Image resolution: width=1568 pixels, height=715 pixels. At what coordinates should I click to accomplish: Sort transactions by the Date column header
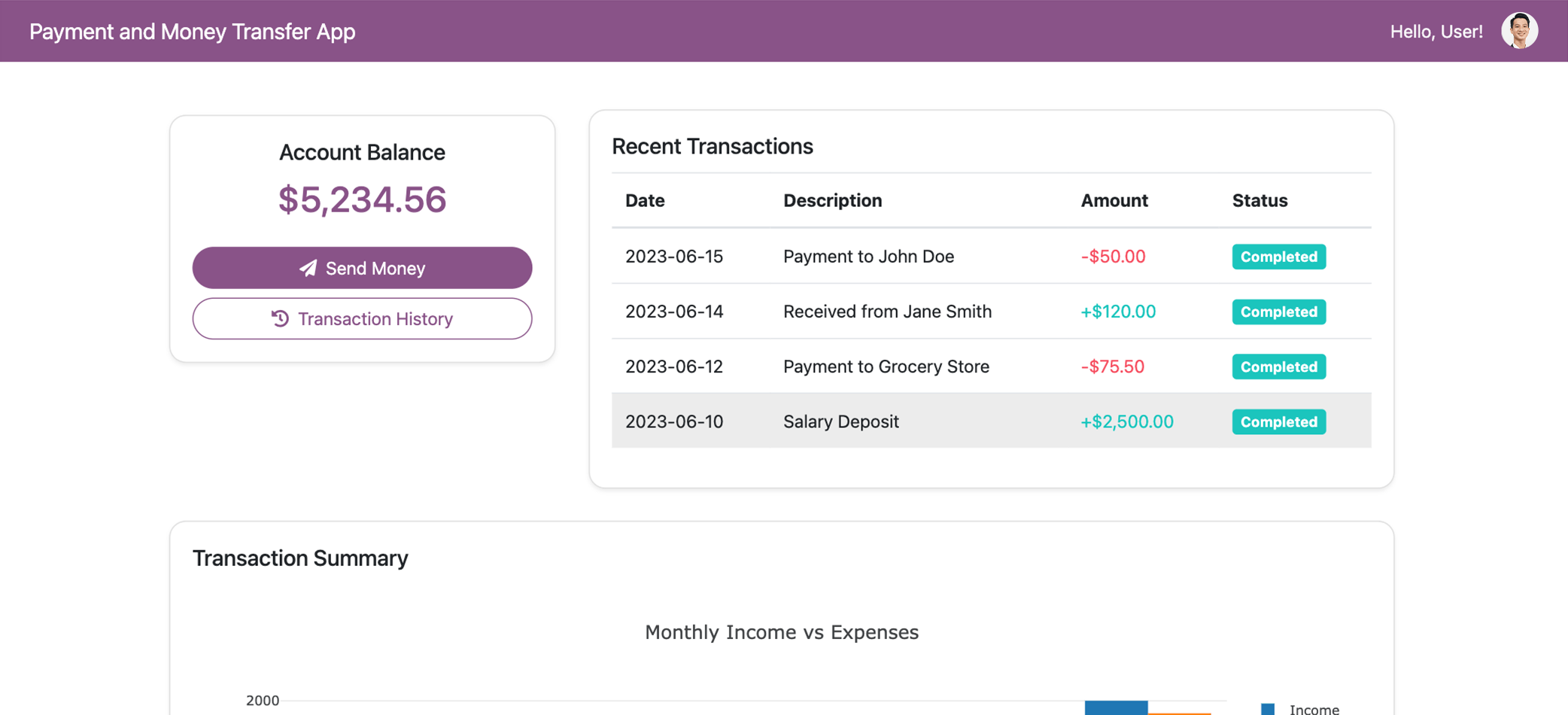tap(644, 200)
